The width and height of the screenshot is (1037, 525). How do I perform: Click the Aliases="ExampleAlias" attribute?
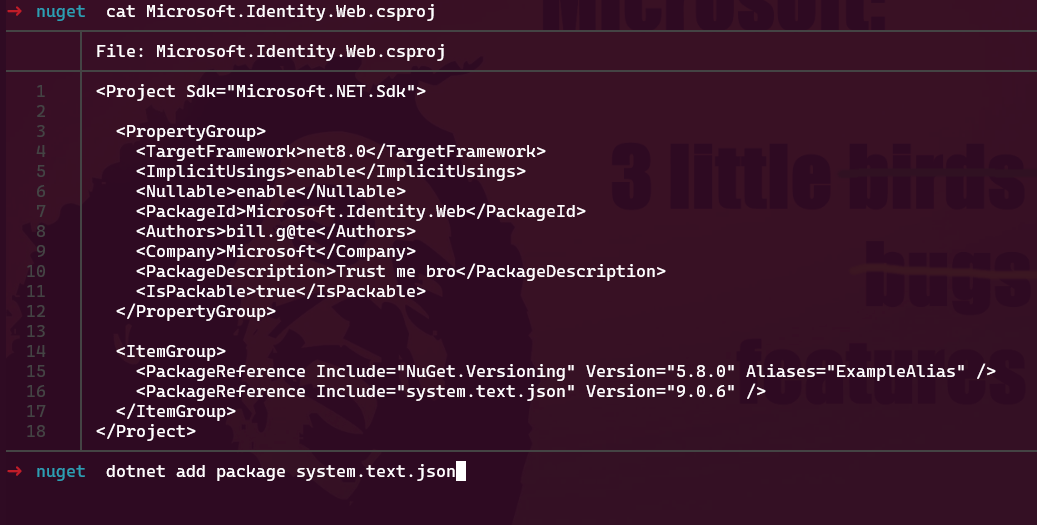coord(856,371)
